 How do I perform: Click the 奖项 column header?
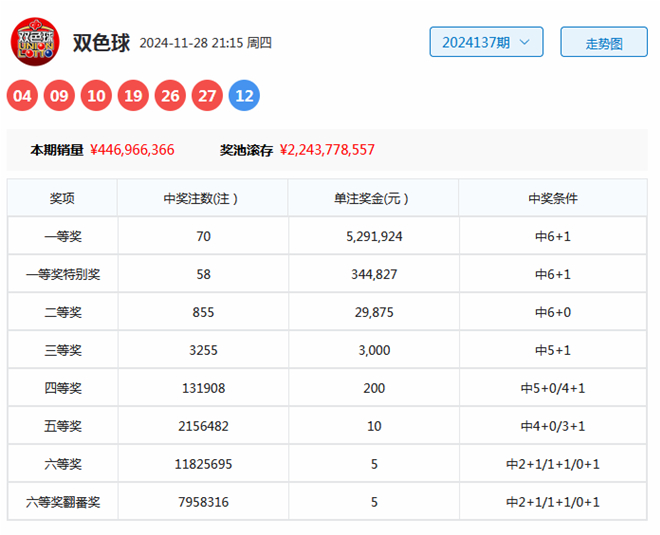[x=62, y=198]
